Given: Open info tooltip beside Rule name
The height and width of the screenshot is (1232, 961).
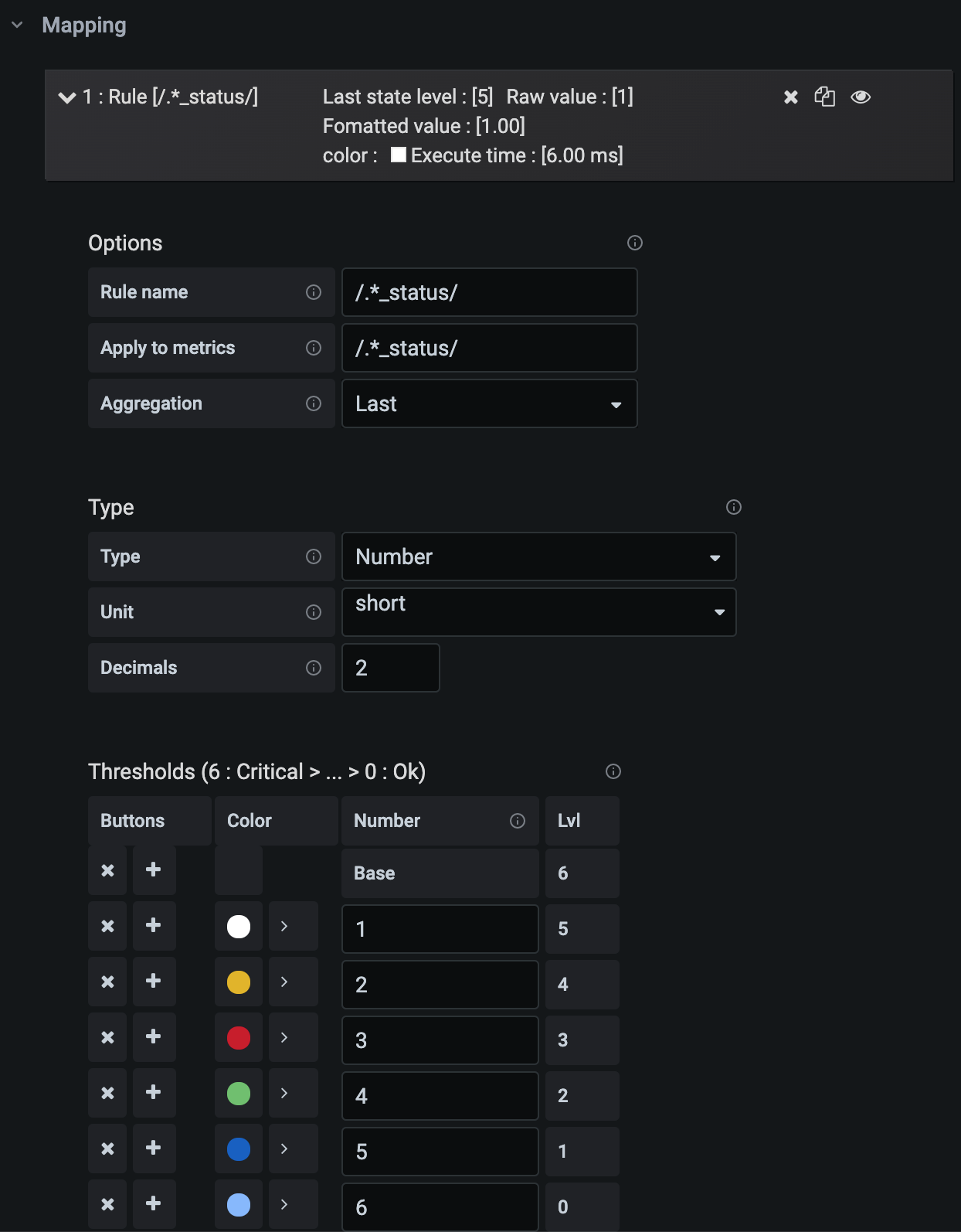Looking at the screenshot, I should point(313,292).
